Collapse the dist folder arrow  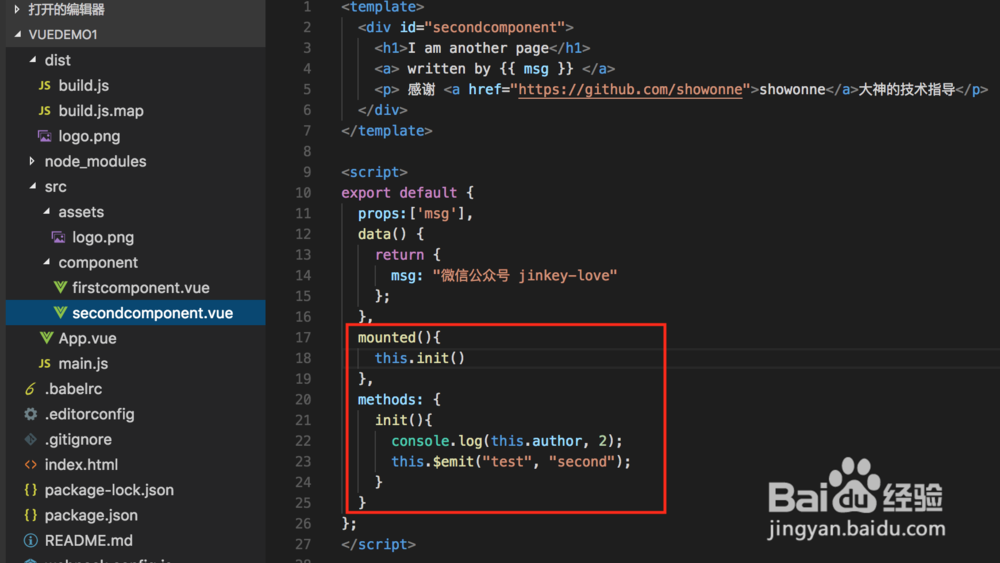[x=33, y=60]
